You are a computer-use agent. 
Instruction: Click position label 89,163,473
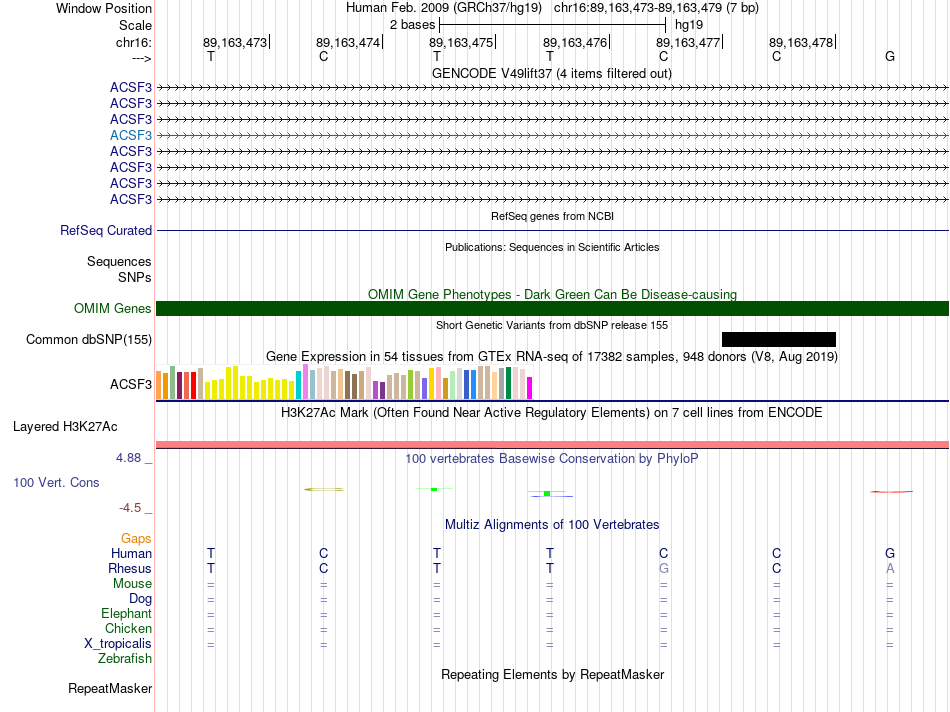point(235,42)
